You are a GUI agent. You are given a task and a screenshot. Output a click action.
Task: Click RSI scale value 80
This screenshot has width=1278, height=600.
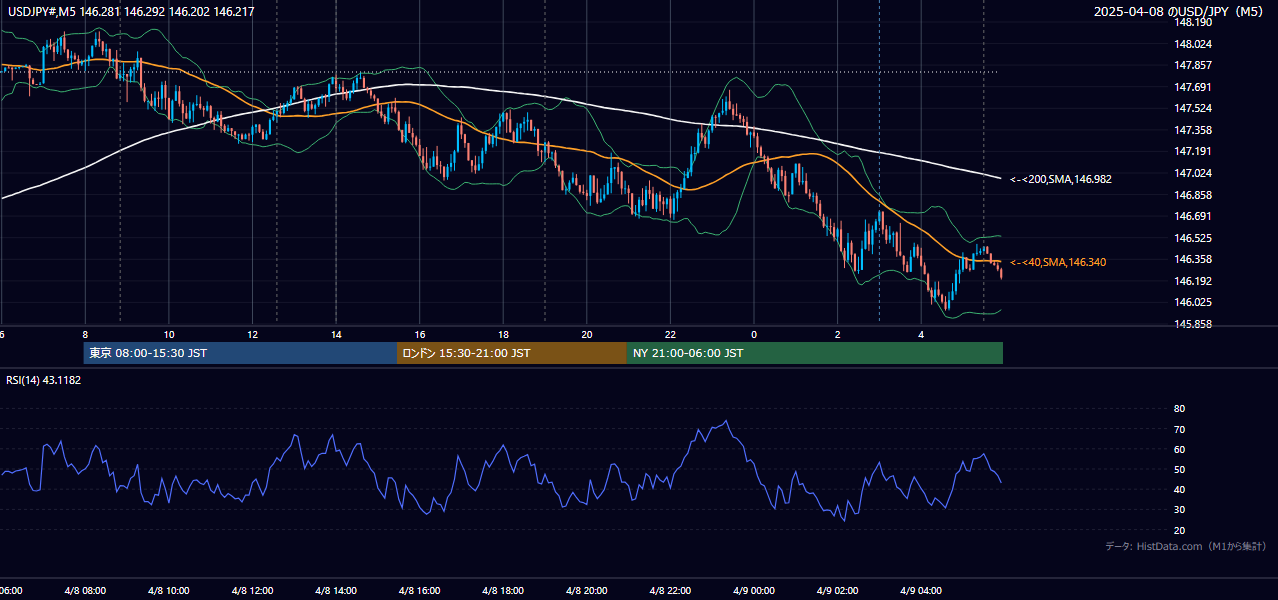pos(1179,409)
